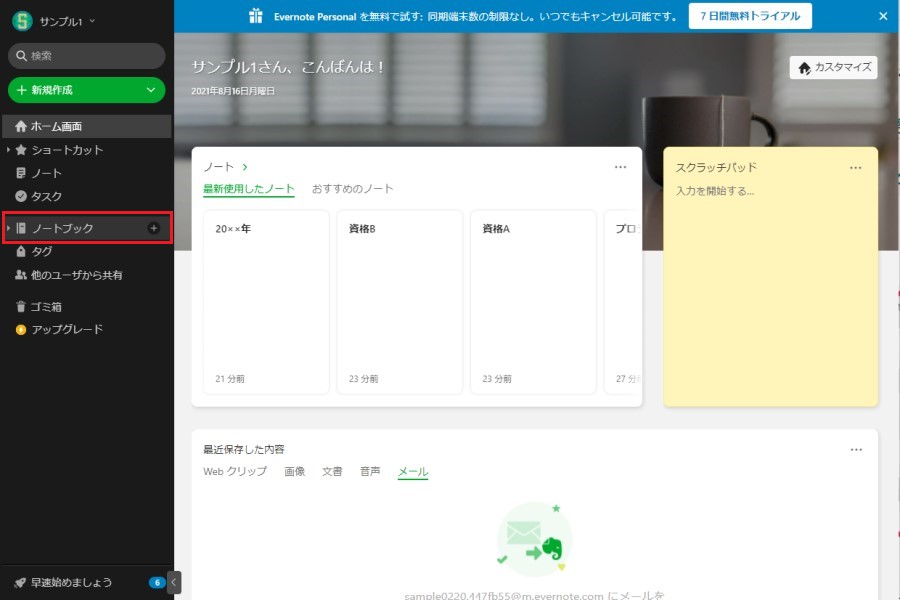Expand the account menu chevron beside サンプル1

coord(92,21)
